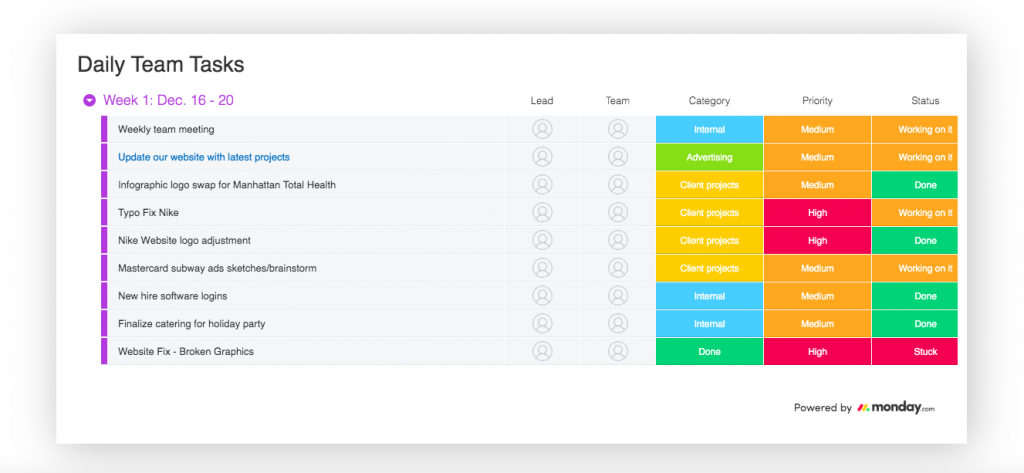Select the Mastercard subway ads sketches/brainstorm task
The image size is (1024, 473).
tap(211, 268)
